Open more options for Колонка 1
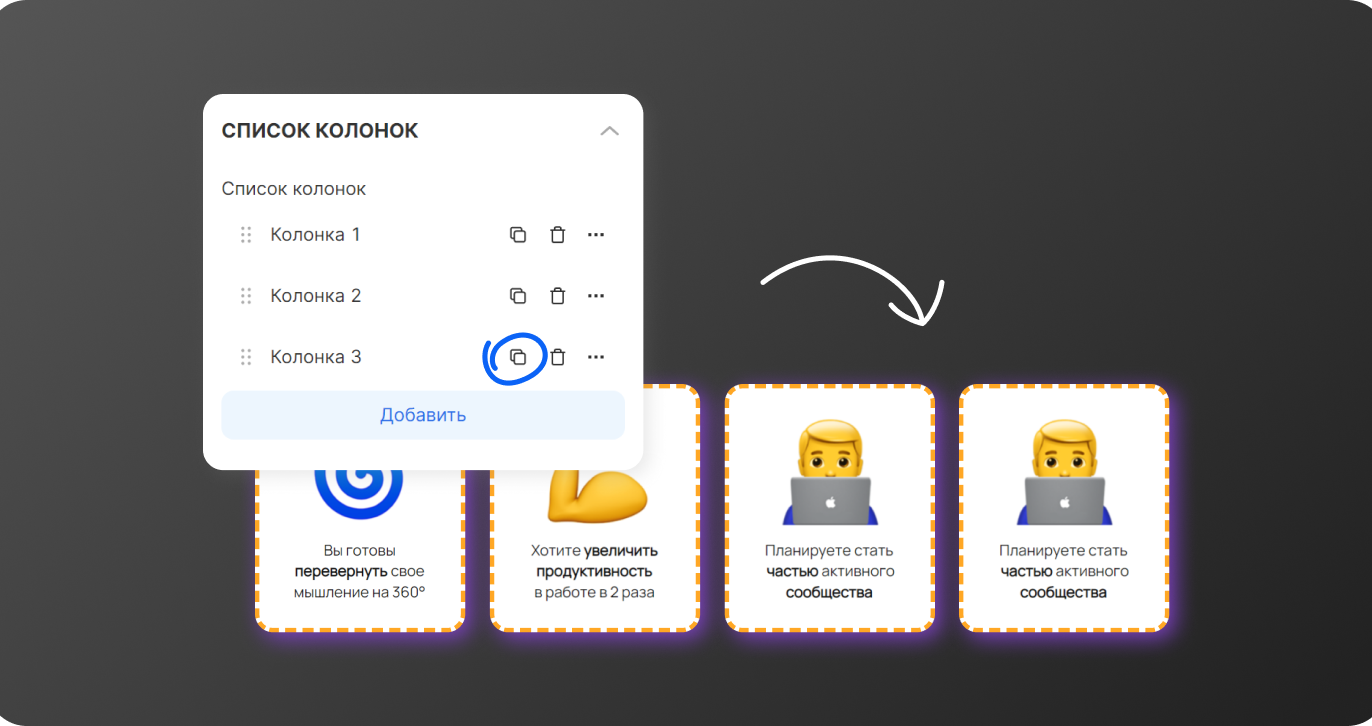Screen dimensions: 1372x726 (x=596, y=235)
